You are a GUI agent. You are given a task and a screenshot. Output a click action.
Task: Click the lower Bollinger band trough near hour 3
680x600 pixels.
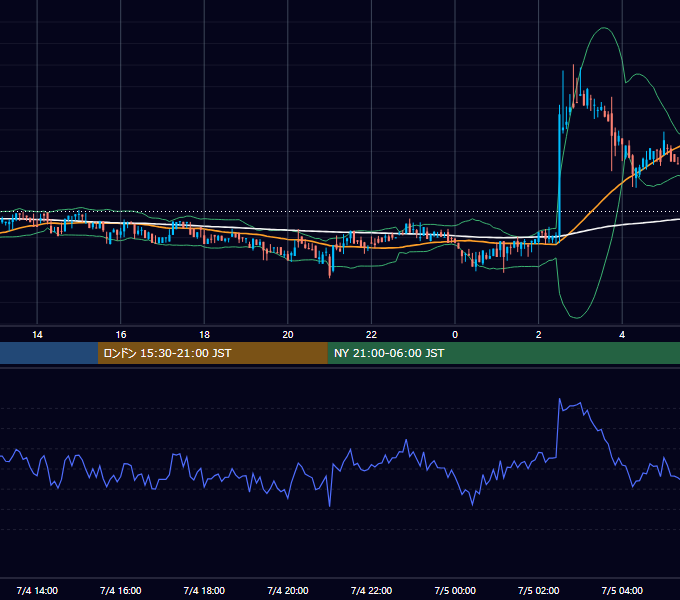pos(576,317)
